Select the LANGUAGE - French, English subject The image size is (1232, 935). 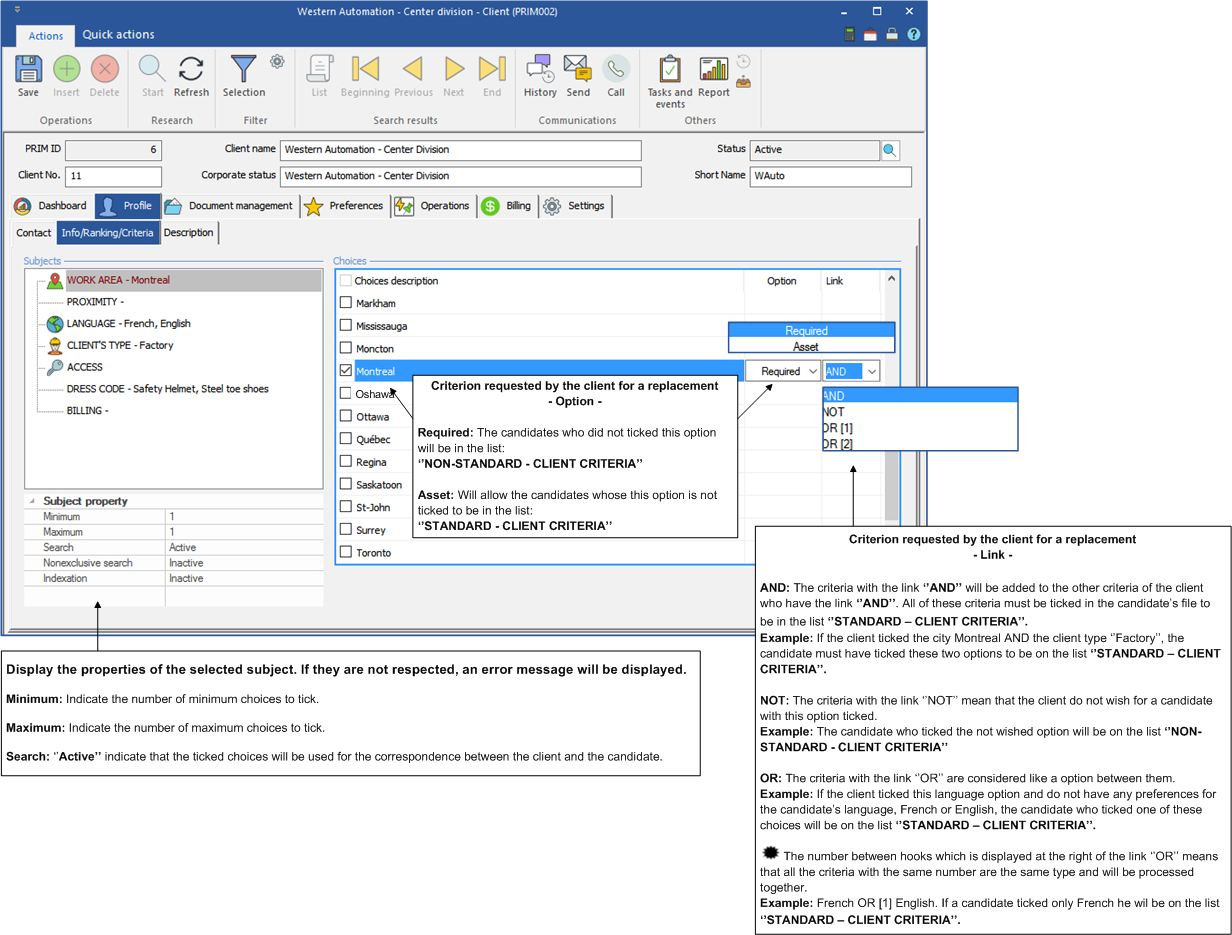128,324
